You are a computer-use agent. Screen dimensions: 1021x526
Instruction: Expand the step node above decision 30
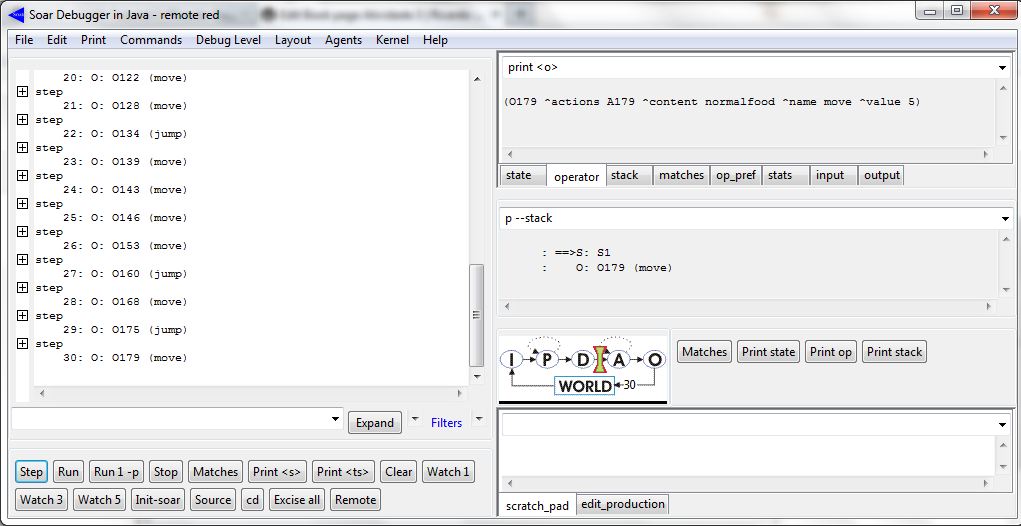pos(23,344)
